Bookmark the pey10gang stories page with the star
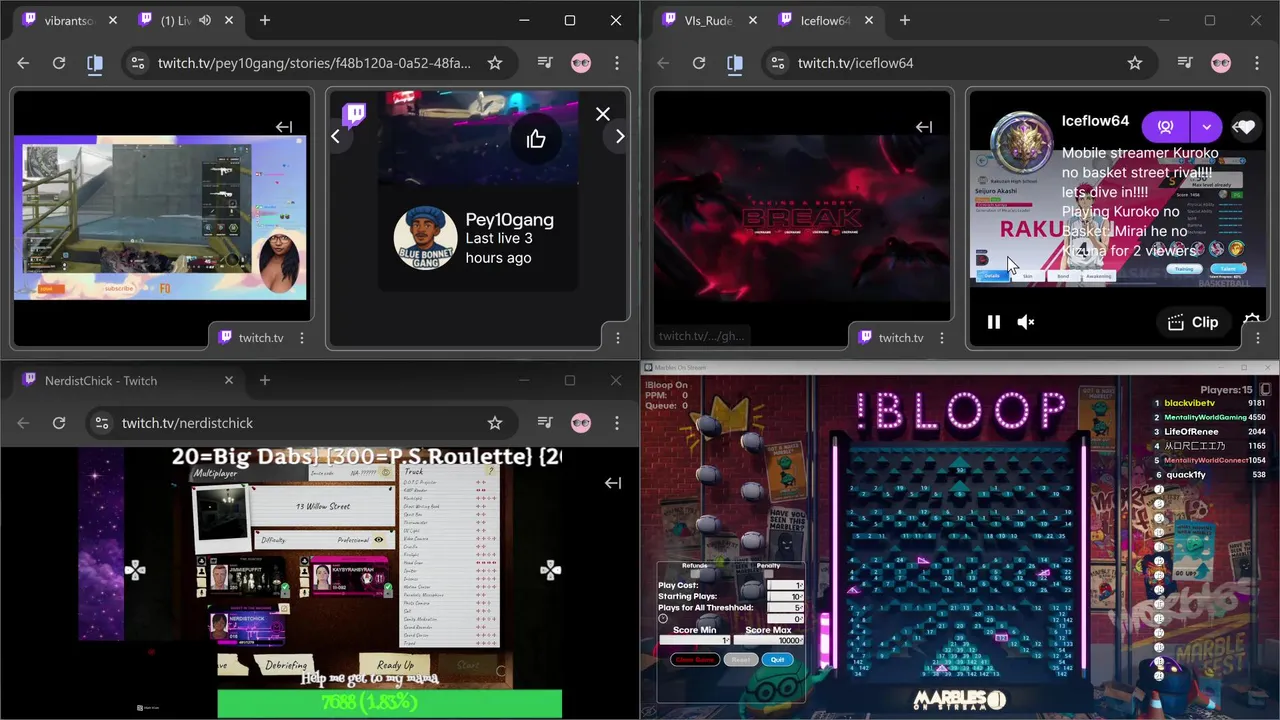Screen dimensions: 1280x720 coord(494,63)
